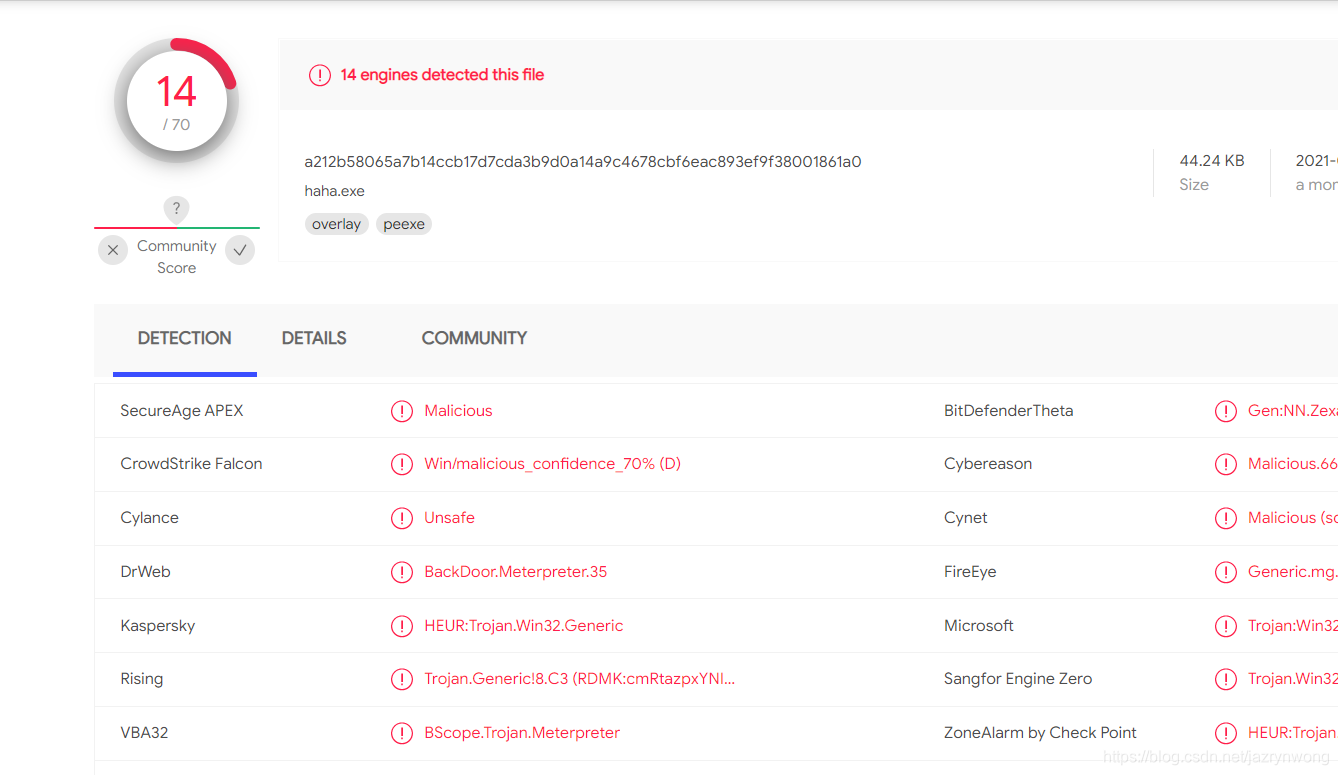Click the warning icon in CrowdStrike Falcon row
1338x775 pixels.
click(x=402, y=464)
